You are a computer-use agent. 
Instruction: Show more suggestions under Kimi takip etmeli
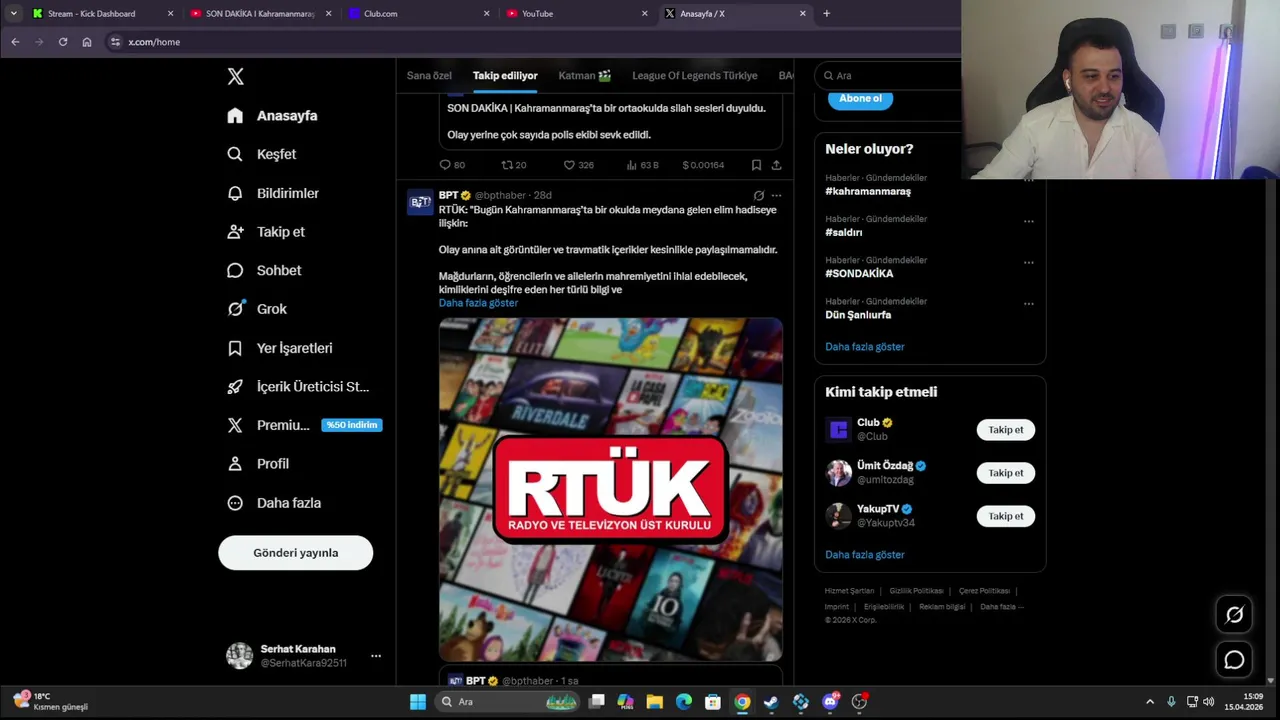click(865, 555)
